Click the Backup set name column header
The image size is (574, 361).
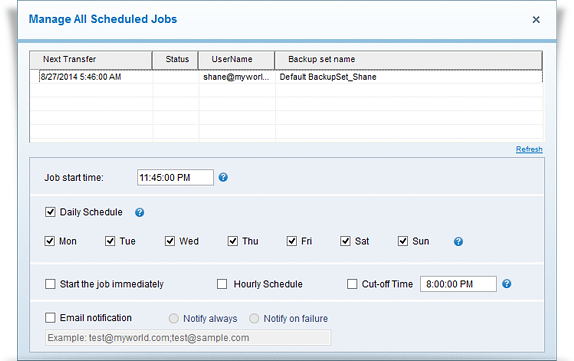click(x=408, y=60)
